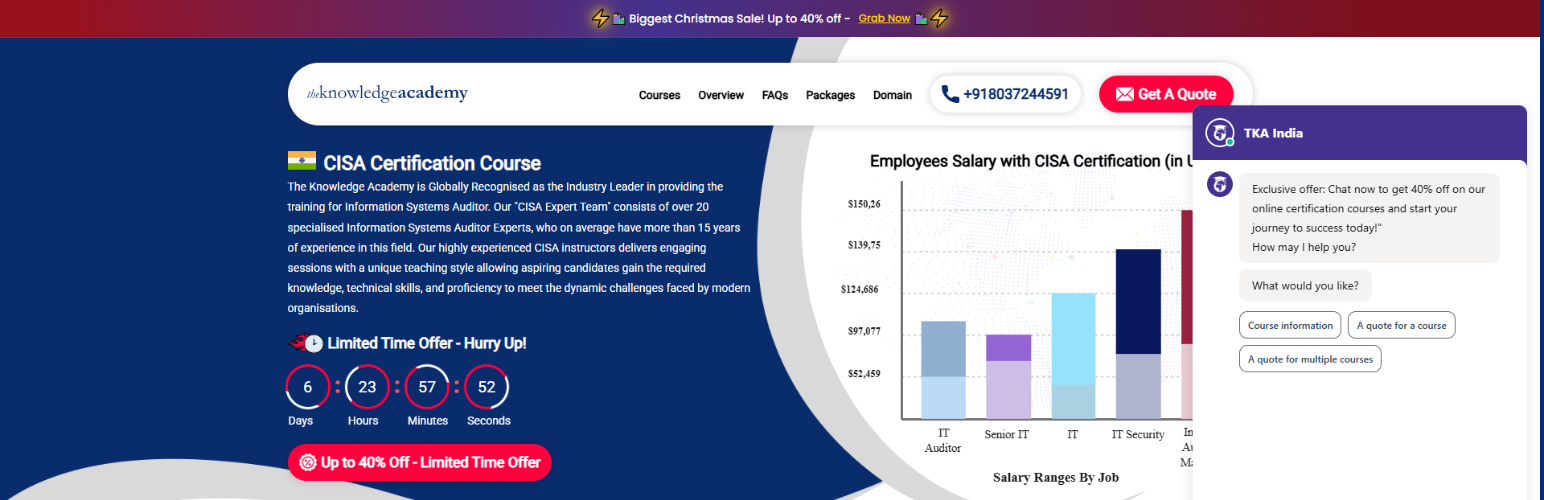Open the FAQs nav link
Screen dimensions: 1544x500
774,95
